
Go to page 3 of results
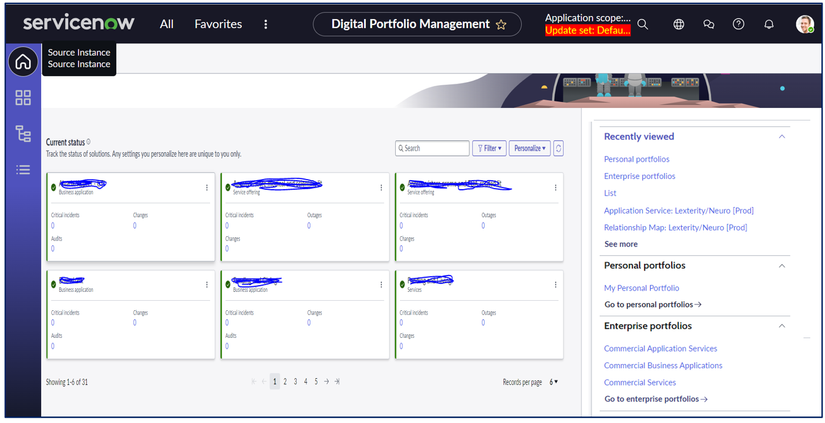point(295,381)
